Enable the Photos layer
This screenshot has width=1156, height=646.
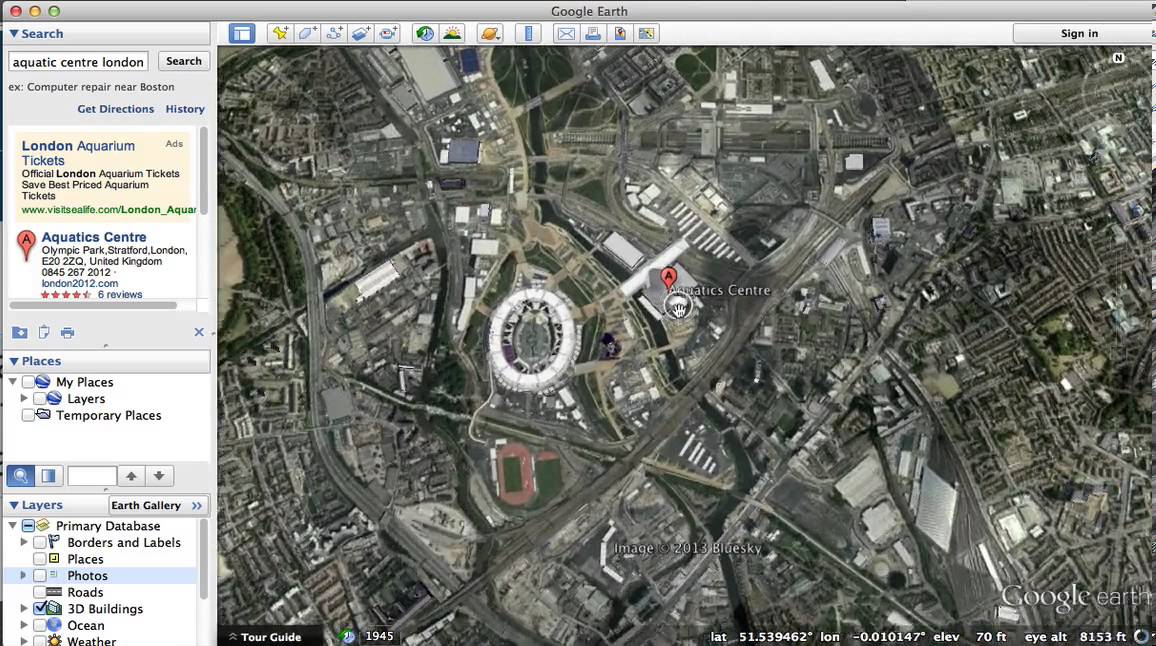tap(40, 576)
